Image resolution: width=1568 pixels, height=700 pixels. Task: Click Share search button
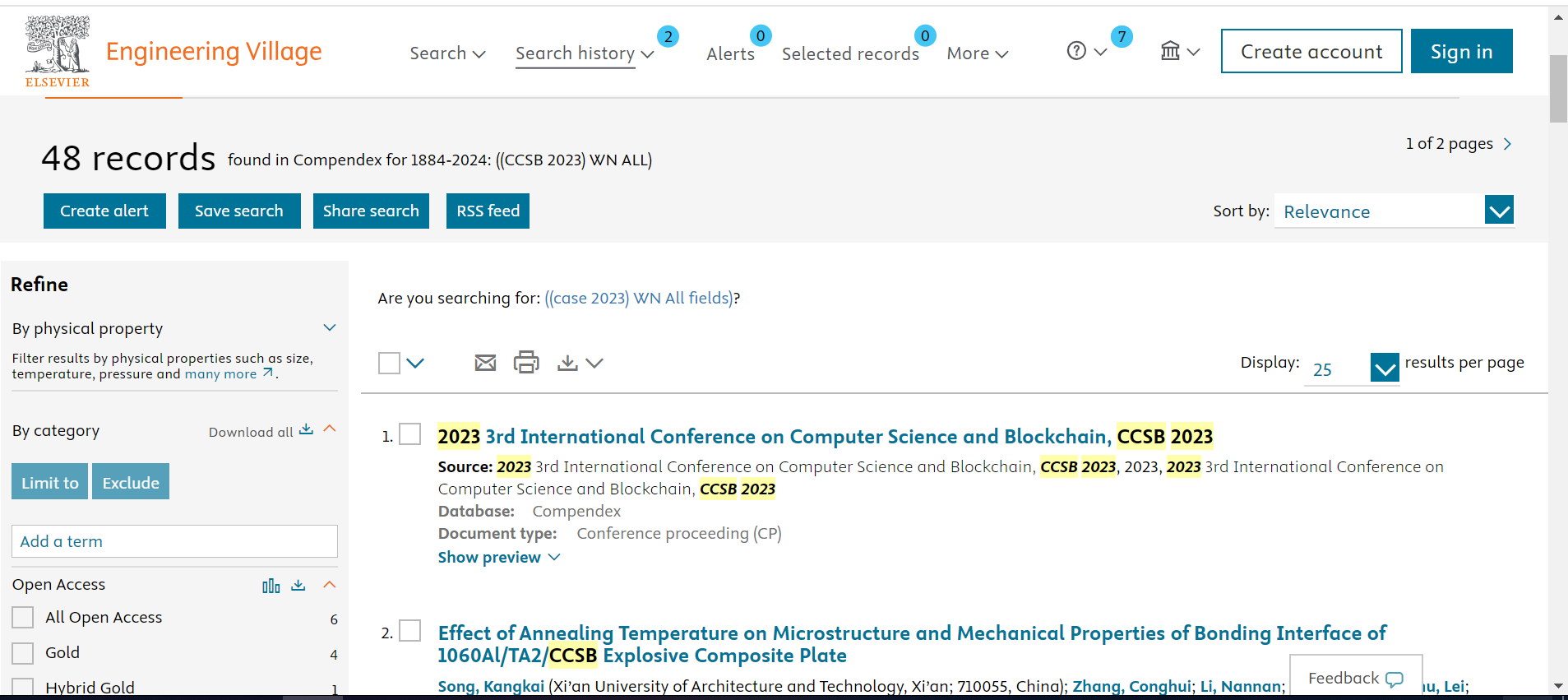(371, 211)
